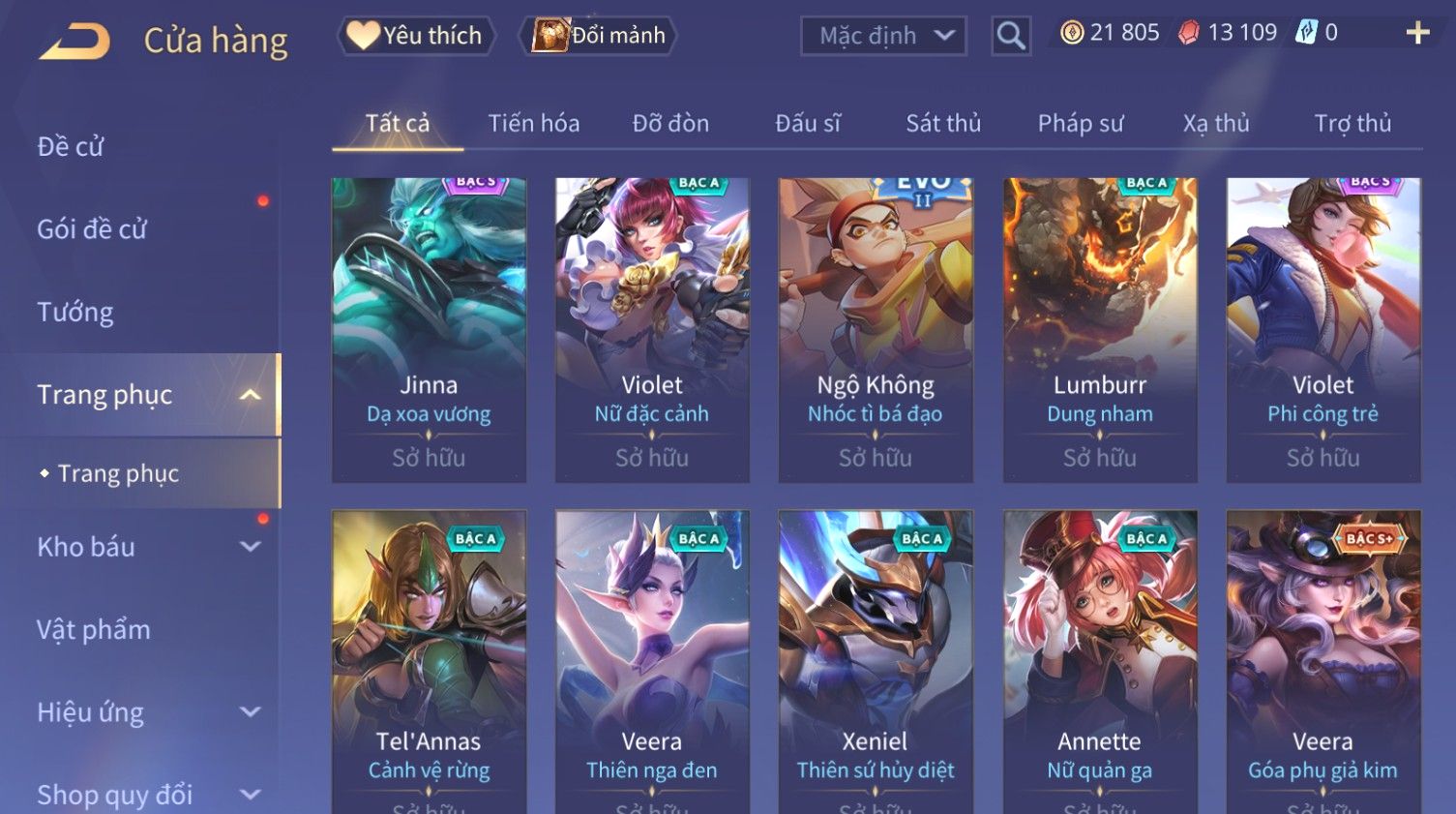This screenshot has width=1456, height=814.
Task: Click the red gem currency icon
Action: pyautogui.click(x=1189, y=33)
